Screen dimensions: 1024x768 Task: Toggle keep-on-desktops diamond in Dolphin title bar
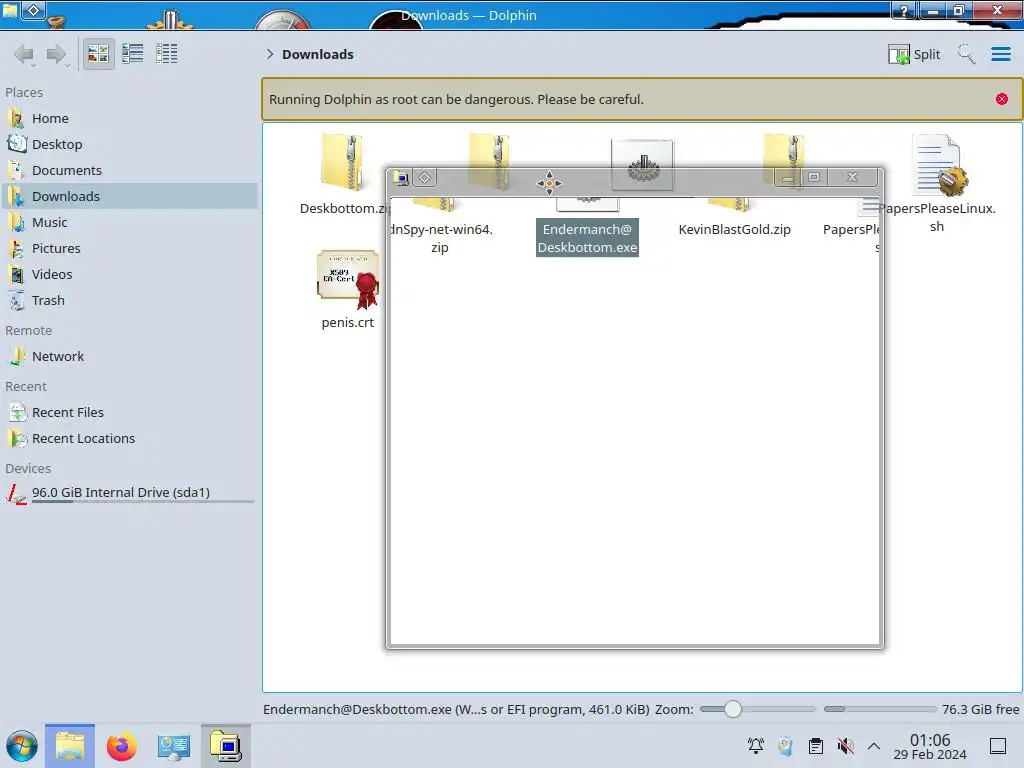[x=34, y=10]
